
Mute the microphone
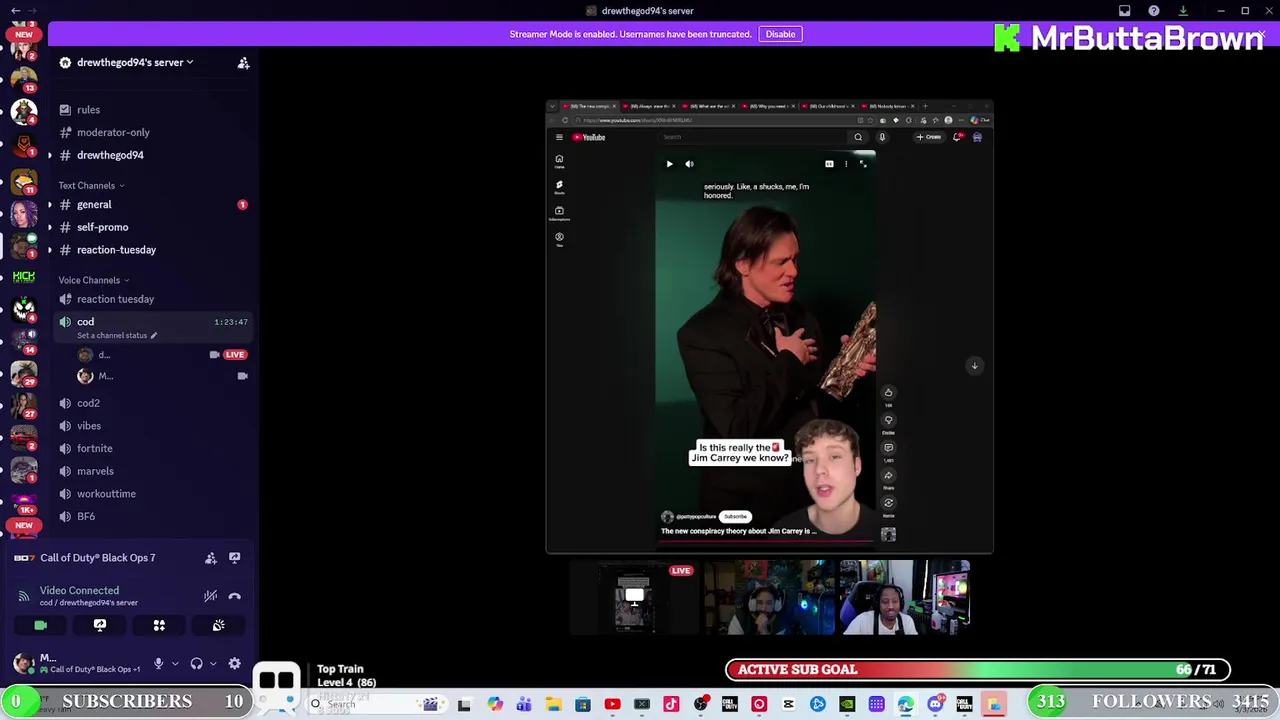coord(158,663)
